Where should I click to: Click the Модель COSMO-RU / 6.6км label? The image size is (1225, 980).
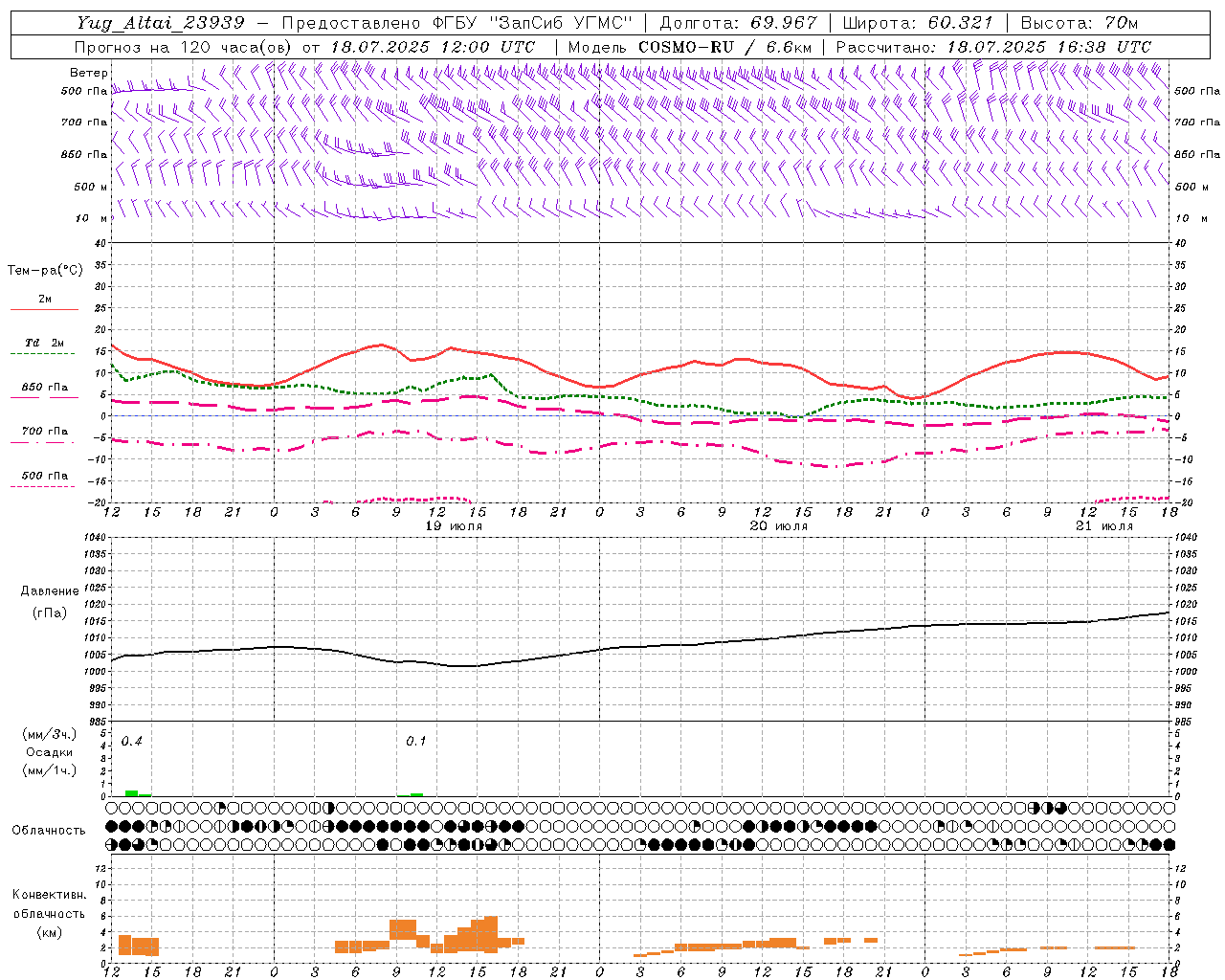tap(689, 47)
